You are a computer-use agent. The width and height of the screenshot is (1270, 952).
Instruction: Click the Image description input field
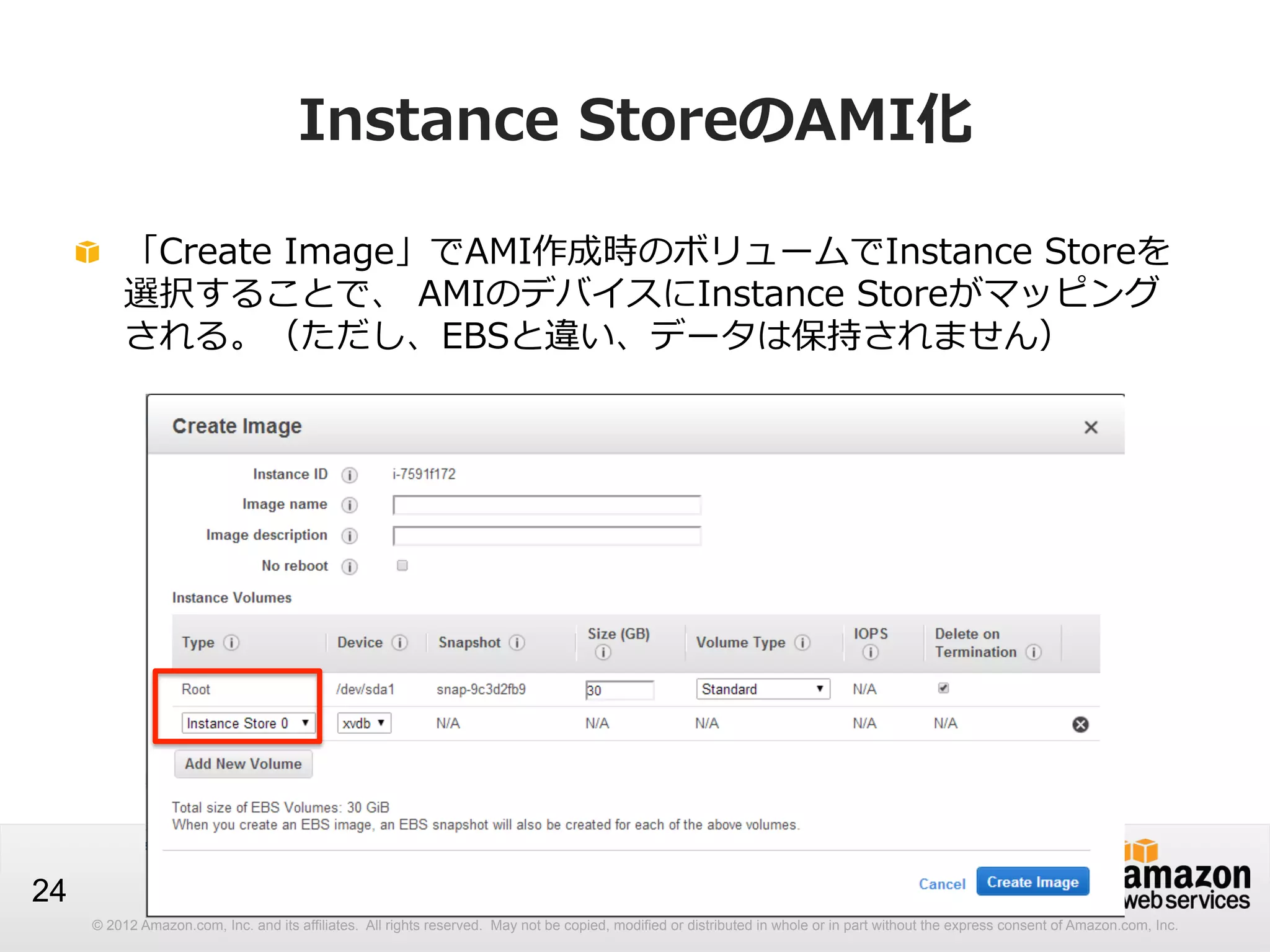pos(547,536)
